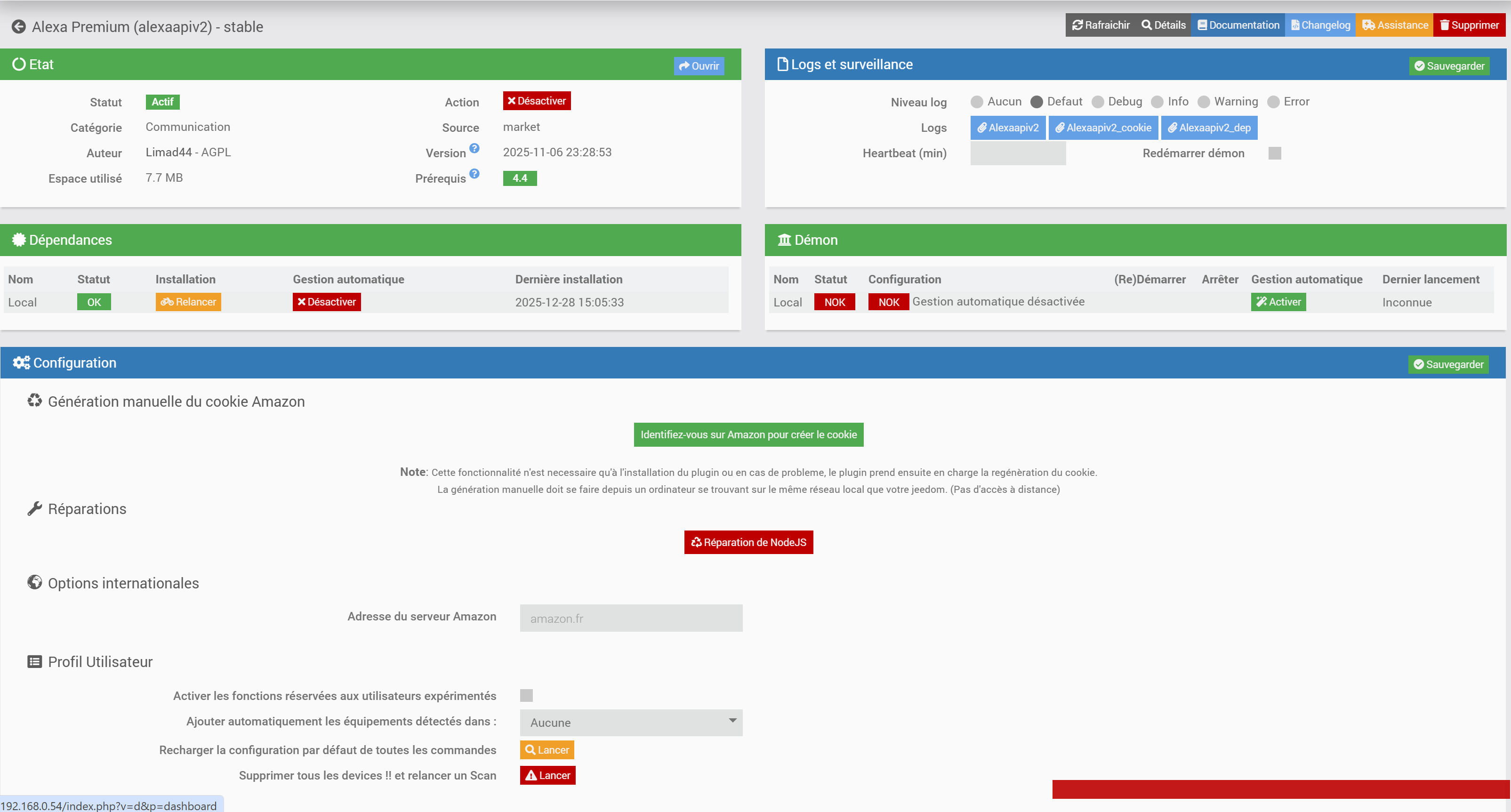
Task: Open the Détails magnifier button
Action: (x=1163, y=25)
